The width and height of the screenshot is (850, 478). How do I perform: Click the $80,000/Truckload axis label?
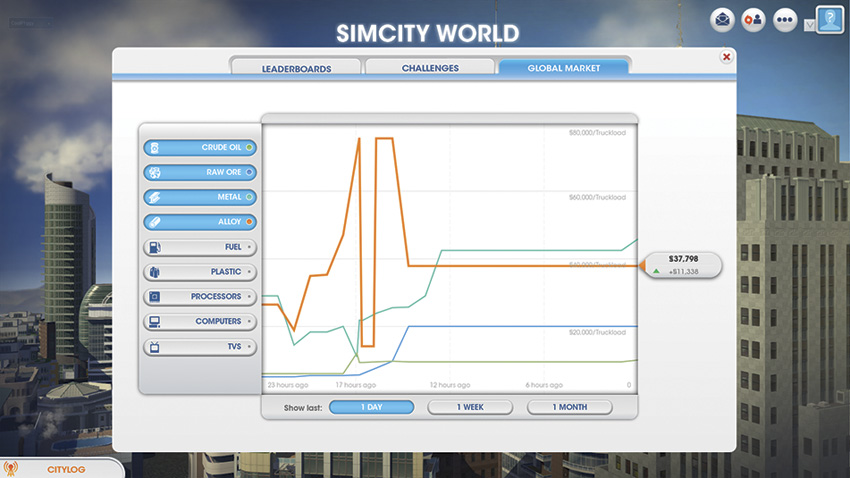597,133
